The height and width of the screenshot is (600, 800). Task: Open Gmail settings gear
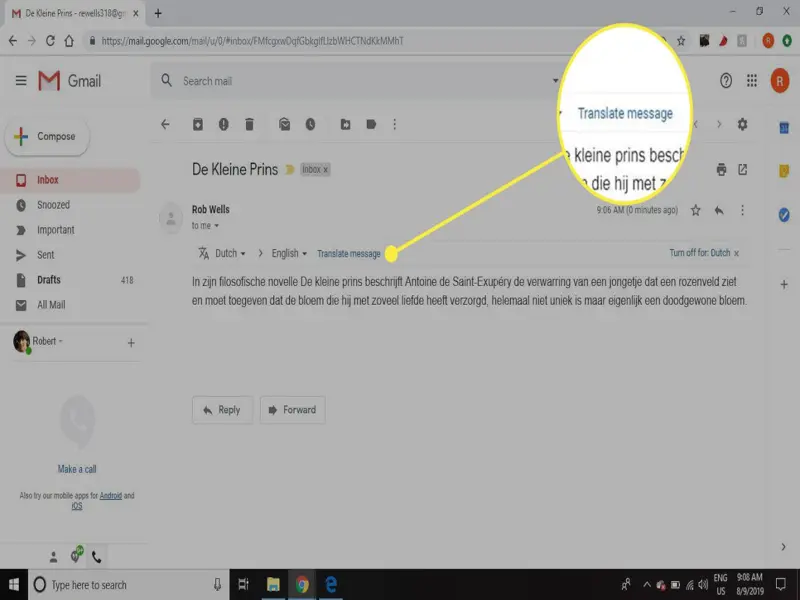coord(741,125)
